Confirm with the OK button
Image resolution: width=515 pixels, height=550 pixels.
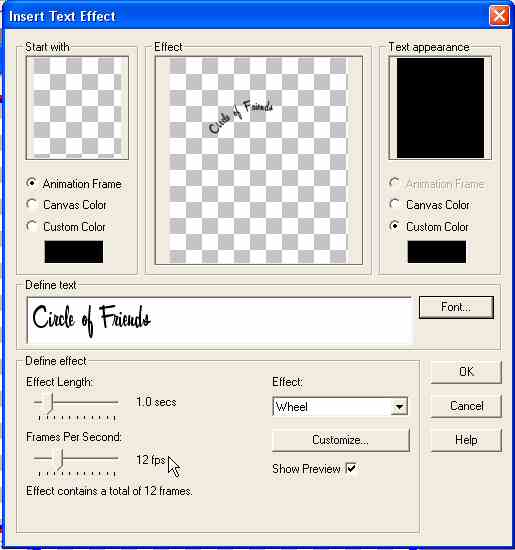point(466,372)
